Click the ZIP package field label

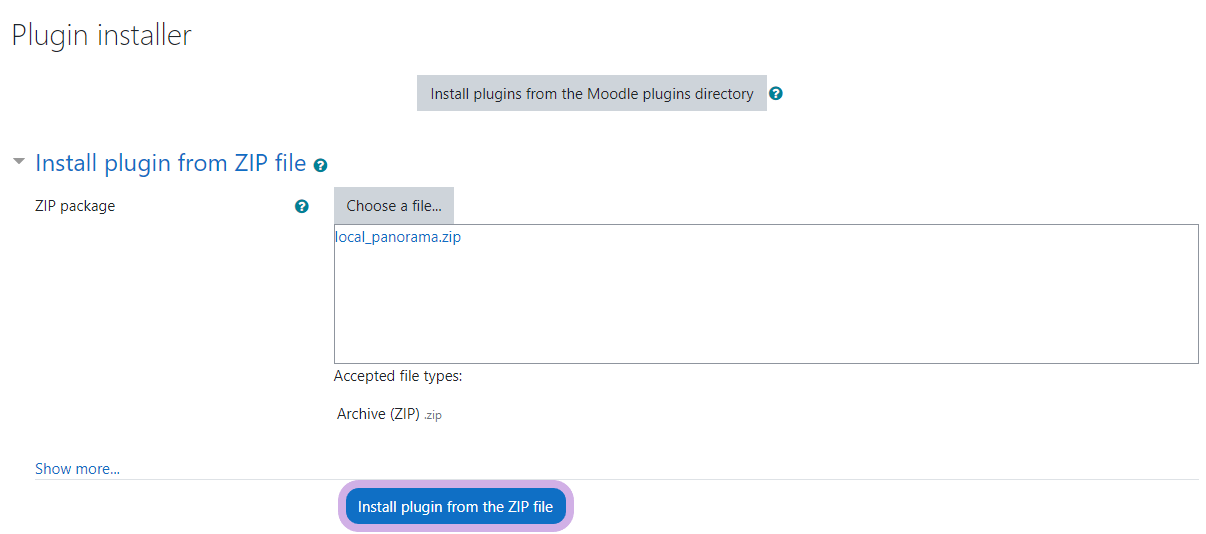pyautogui.click(x=75, y=207)
